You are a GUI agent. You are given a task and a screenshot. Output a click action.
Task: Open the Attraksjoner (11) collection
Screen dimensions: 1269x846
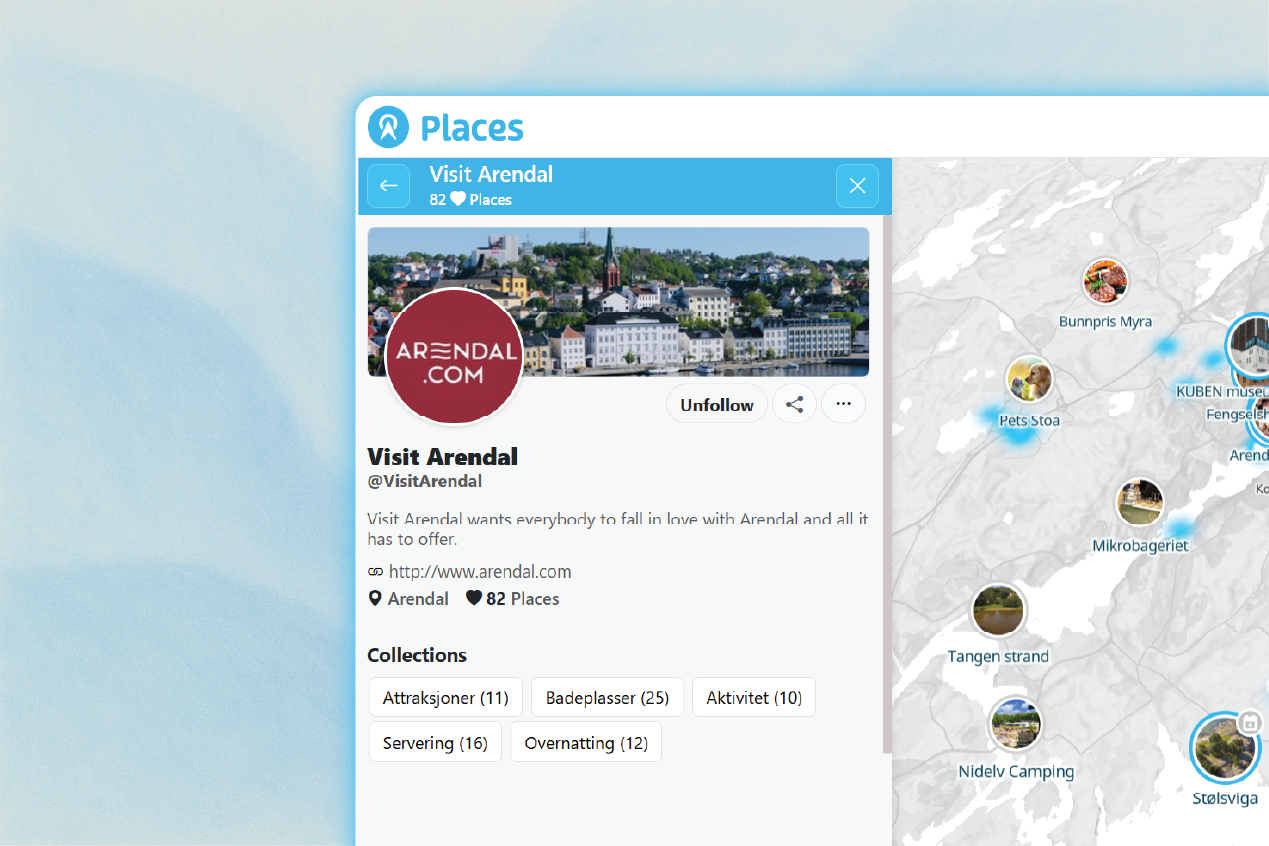446,698
